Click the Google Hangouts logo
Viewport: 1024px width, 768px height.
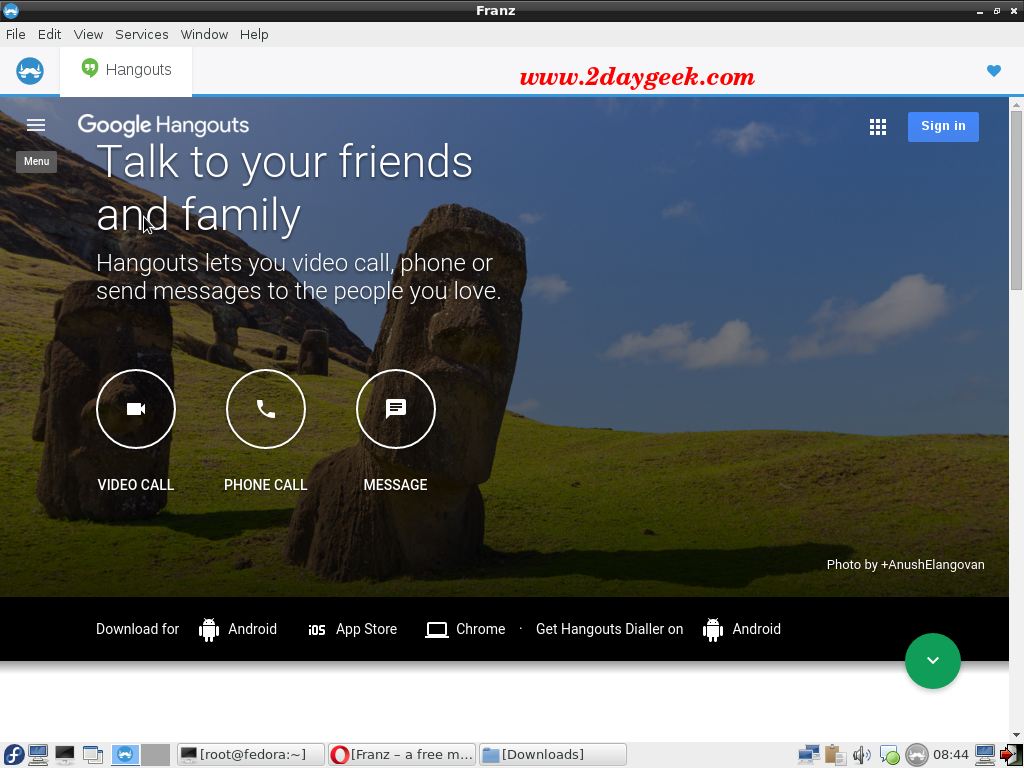[x=163, y=125]
